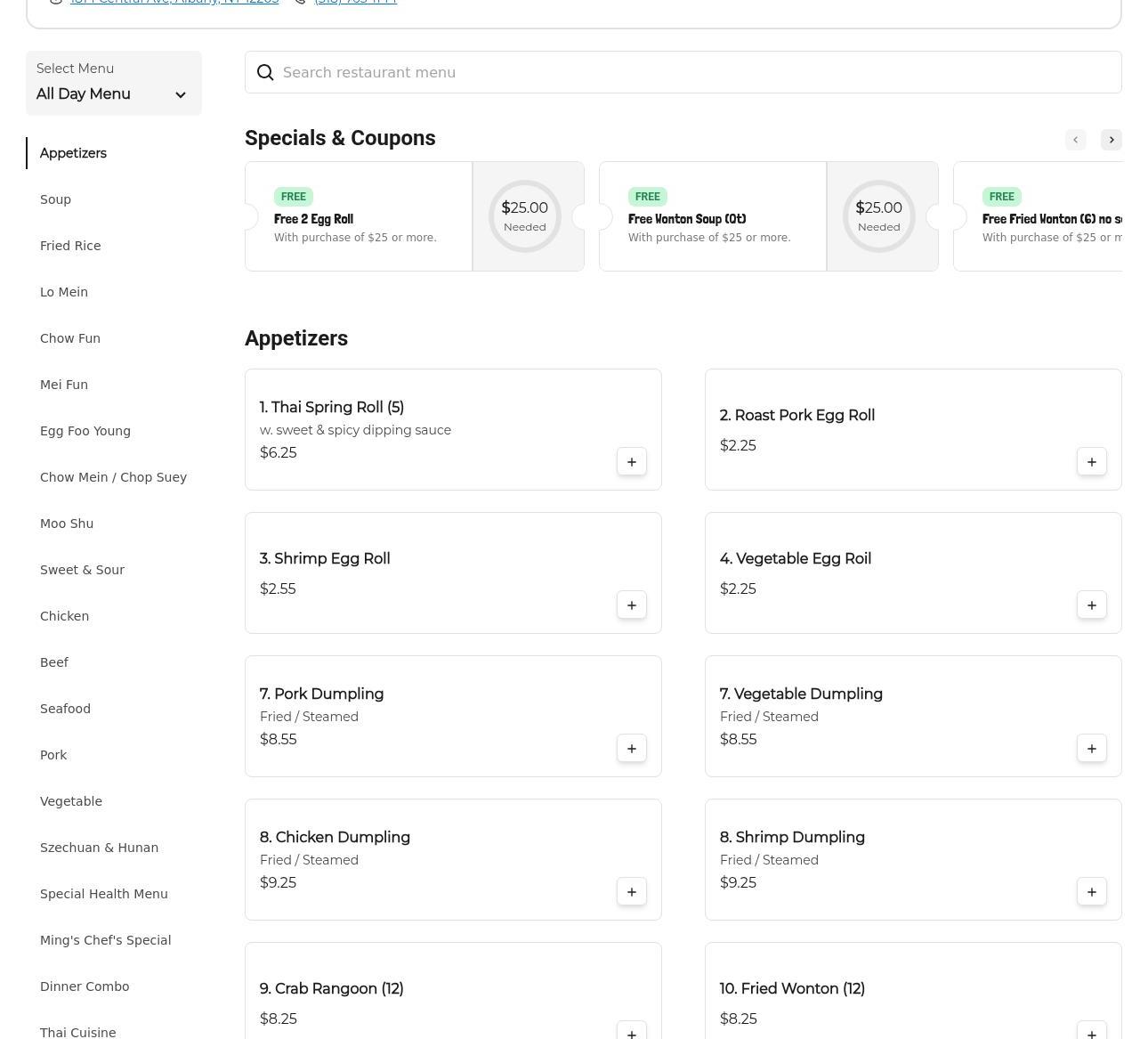Add Roast Pork Egg Roll to order
The height and width of the screenshot is (1039, 1148).
[1091, 462]
